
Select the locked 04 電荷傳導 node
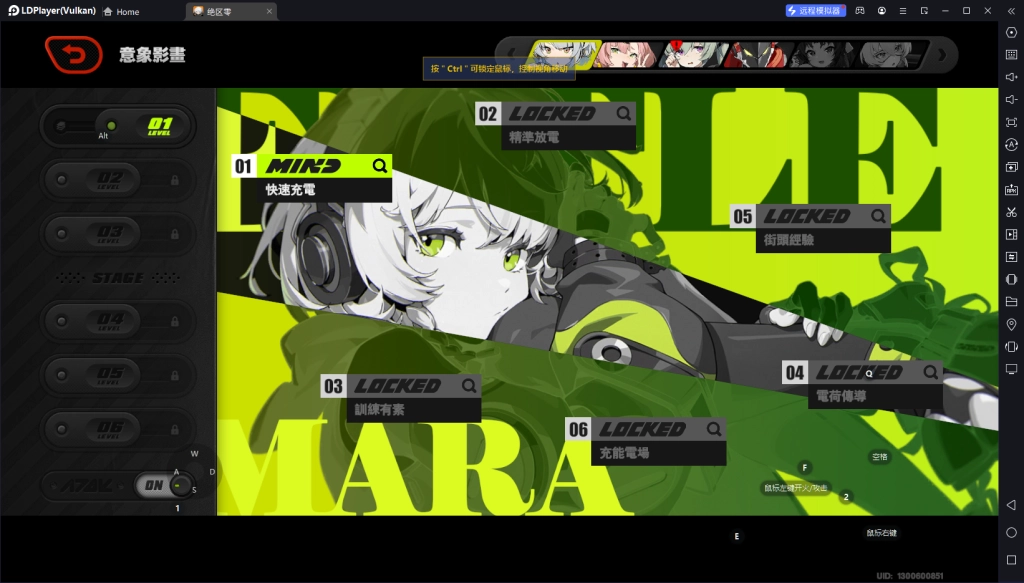tap(860, 384)
